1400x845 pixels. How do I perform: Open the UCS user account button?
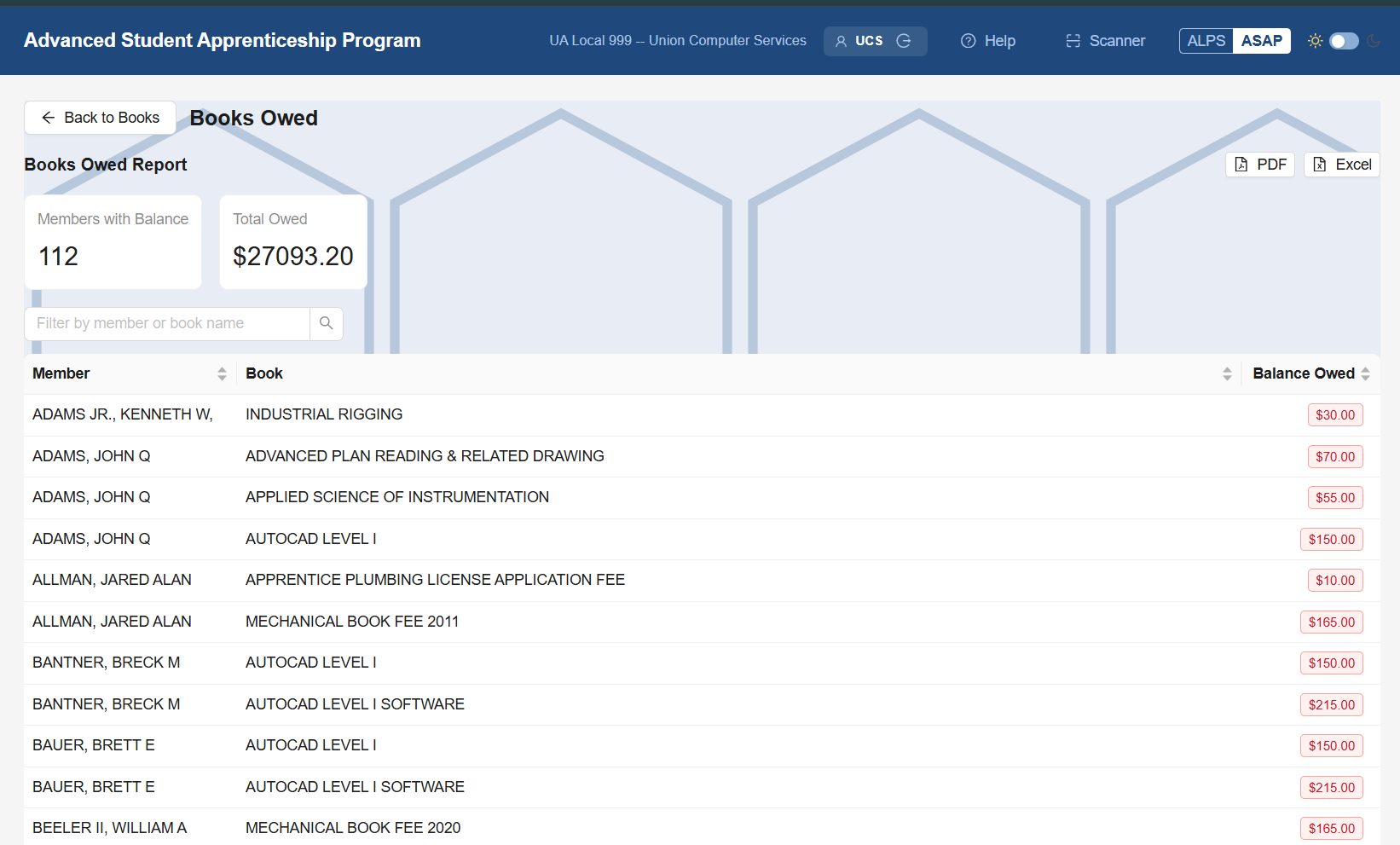(x=875, y=41)
